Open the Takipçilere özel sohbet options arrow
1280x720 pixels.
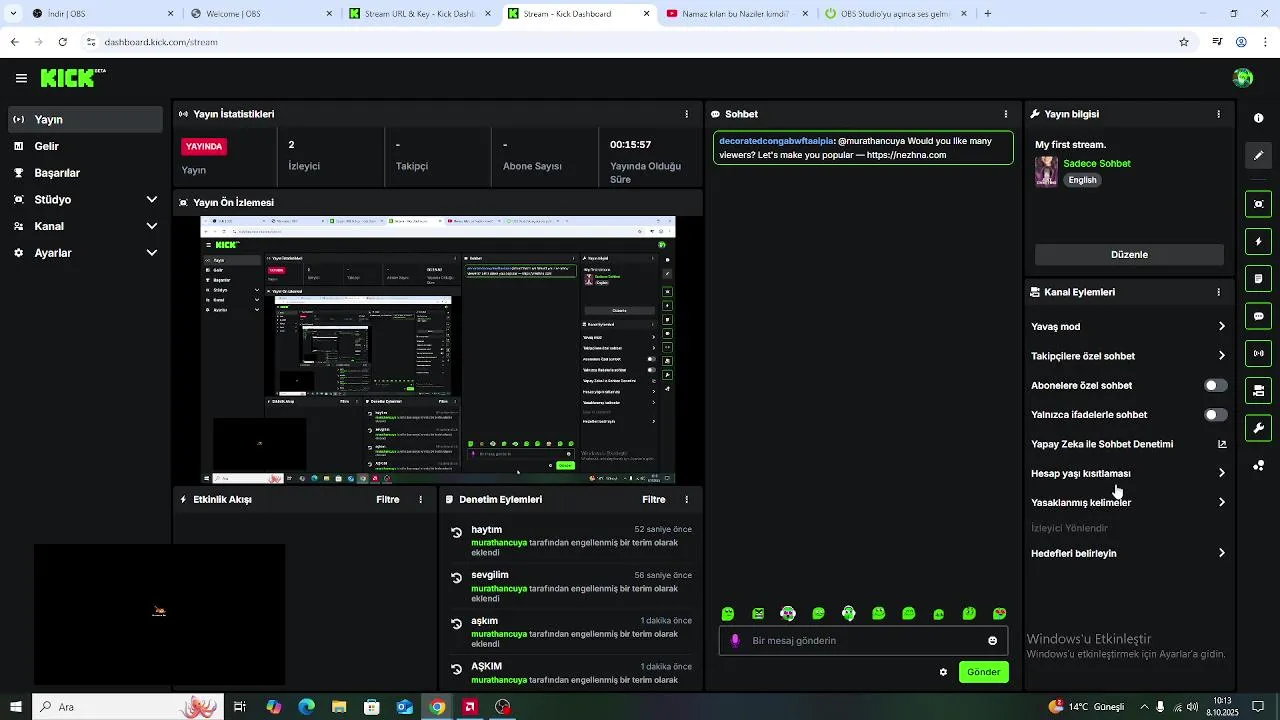(1222, 355)
